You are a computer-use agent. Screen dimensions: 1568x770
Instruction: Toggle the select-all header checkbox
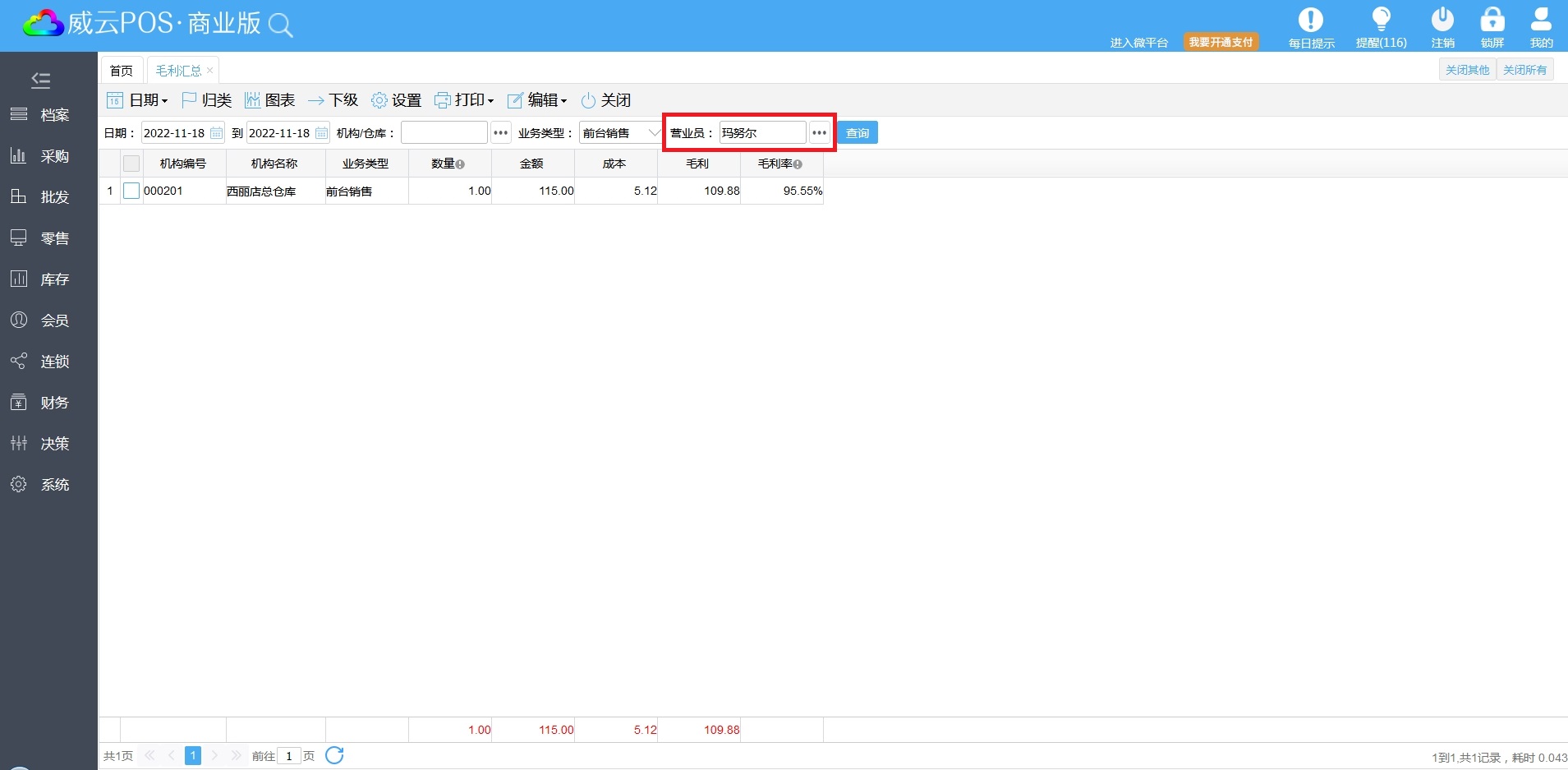(131, 164)
